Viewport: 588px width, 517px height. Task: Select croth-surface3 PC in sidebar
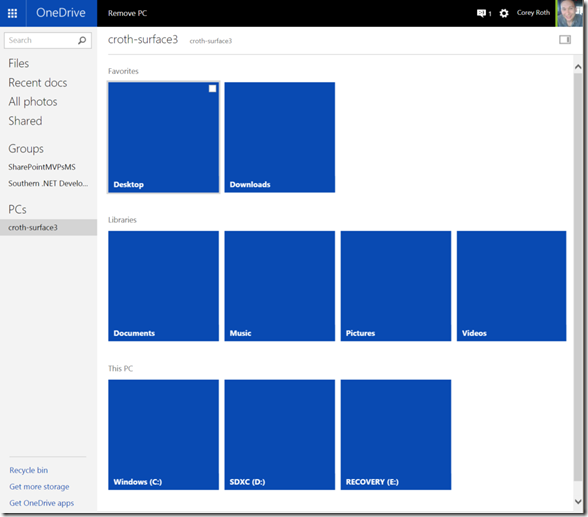[x=48, y=227]
